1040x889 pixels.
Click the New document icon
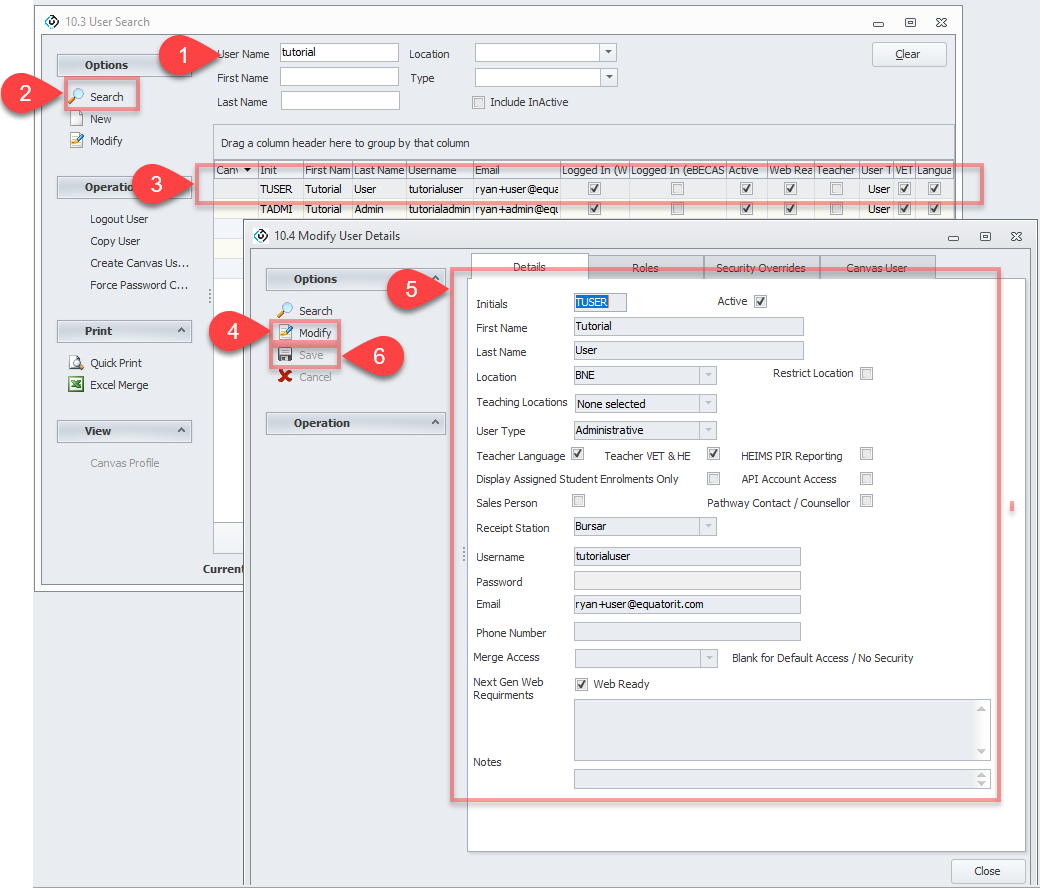tap(77, 119)
